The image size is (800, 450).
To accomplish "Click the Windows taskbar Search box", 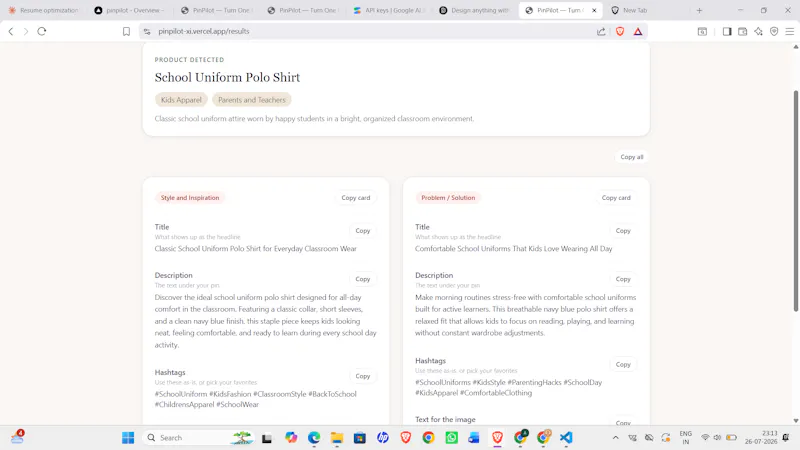I will click(x=198, y=438).
